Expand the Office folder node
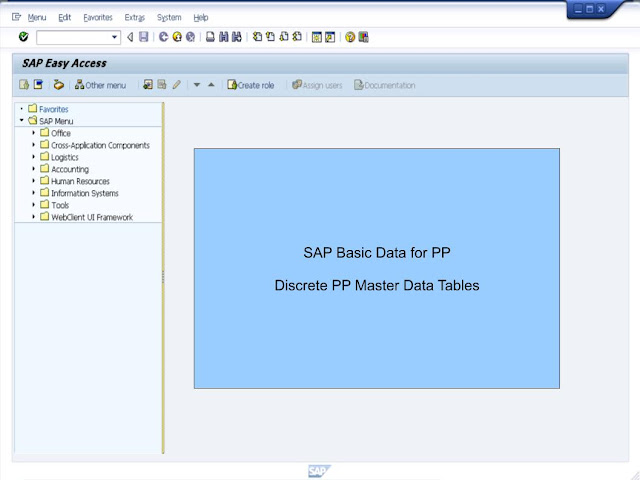The image size is (640, 480). [34, 133]
